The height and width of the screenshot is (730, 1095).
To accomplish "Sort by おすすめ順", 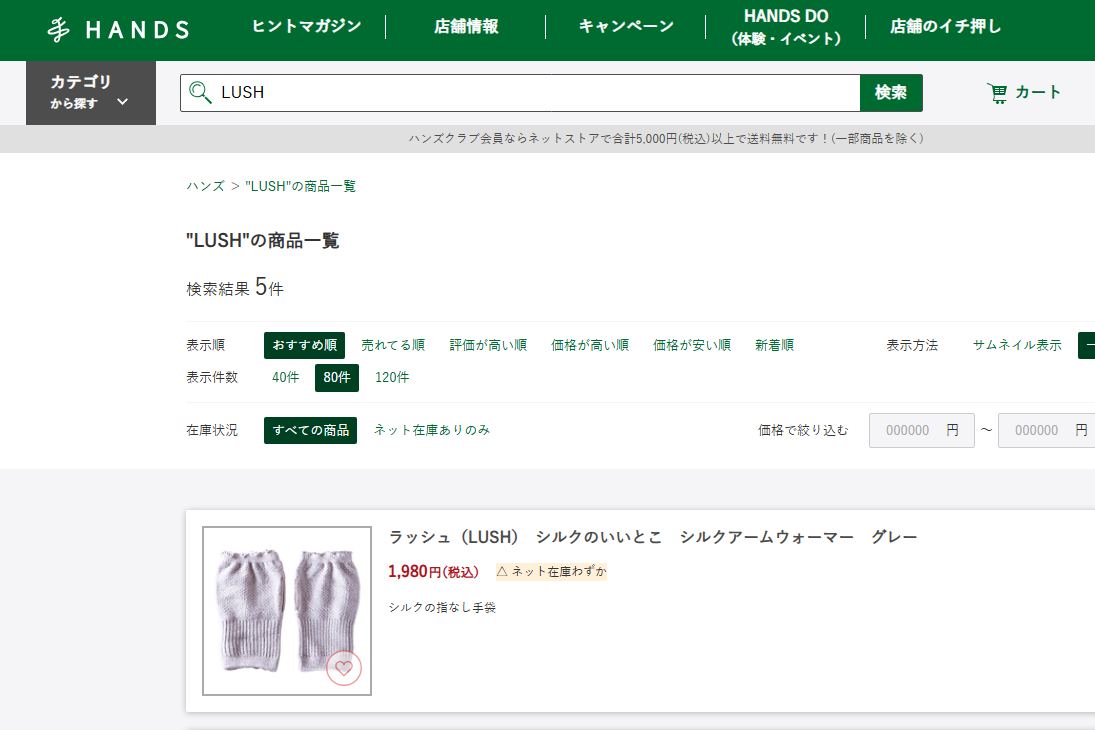I will pyautogui.click(x=304, y=345).
